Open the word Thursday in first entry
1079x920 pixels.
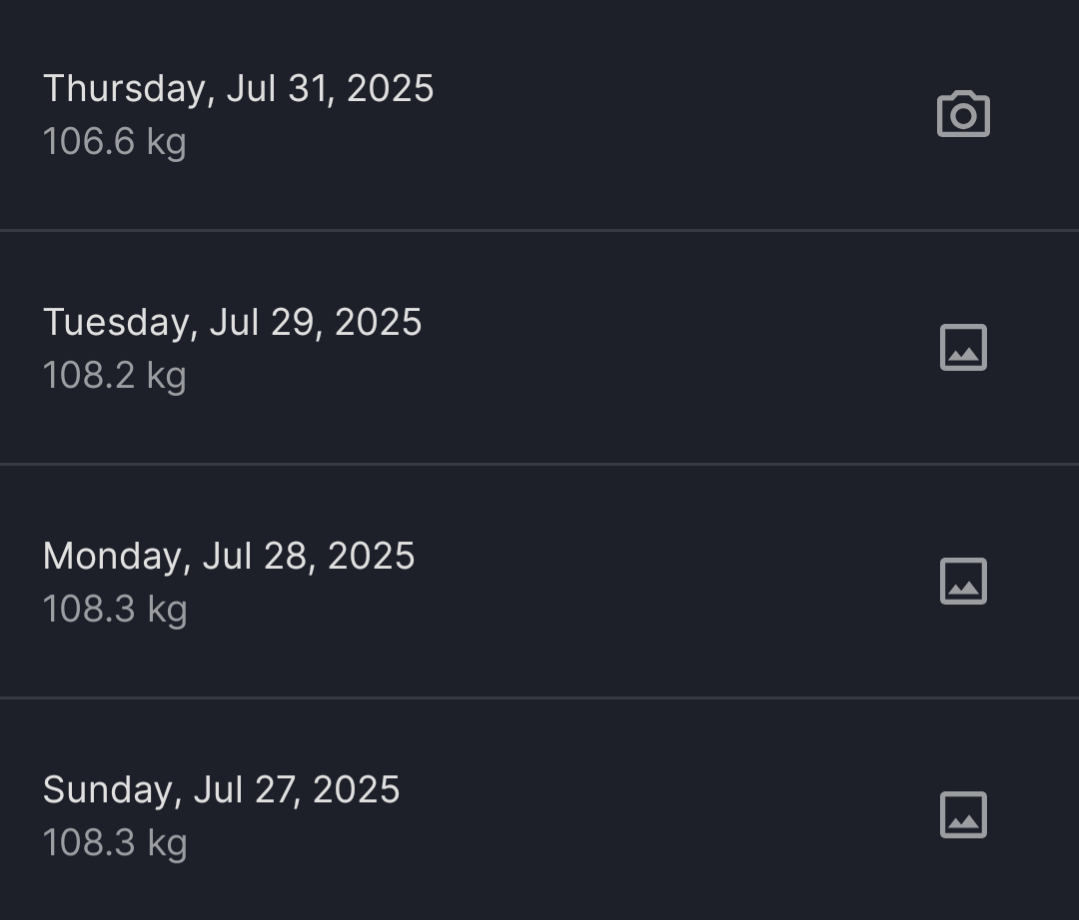coord(125,89)
